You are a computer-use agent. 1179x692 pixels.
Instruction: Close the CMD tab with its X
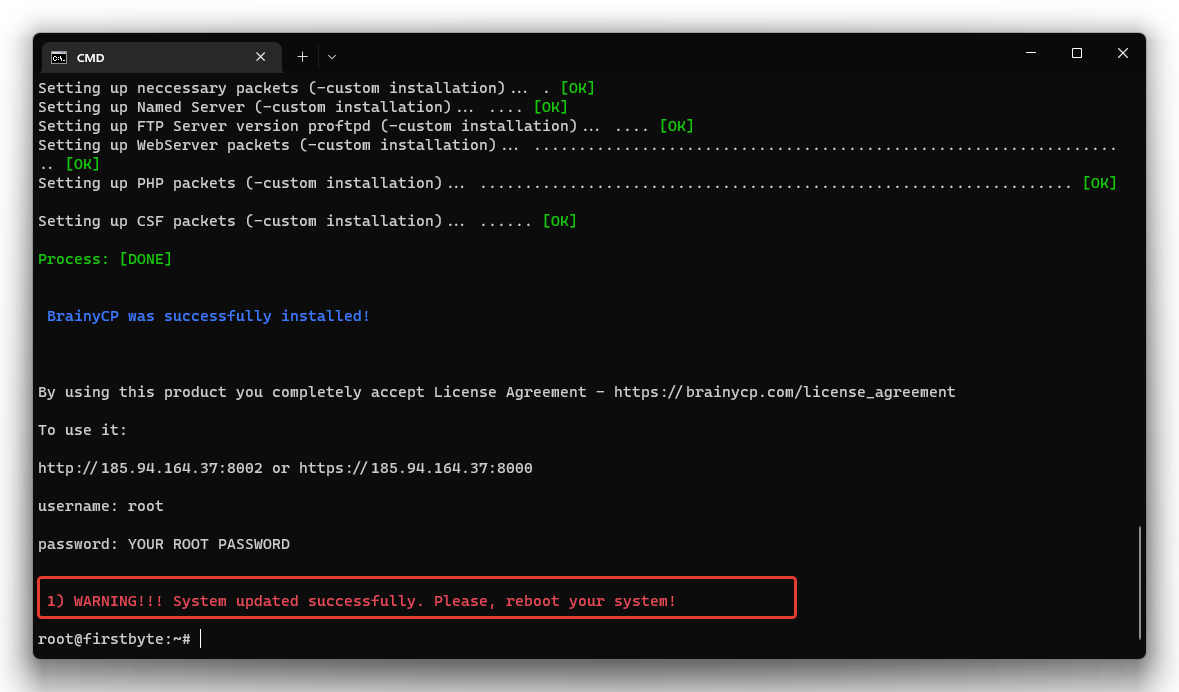point(260,57)
